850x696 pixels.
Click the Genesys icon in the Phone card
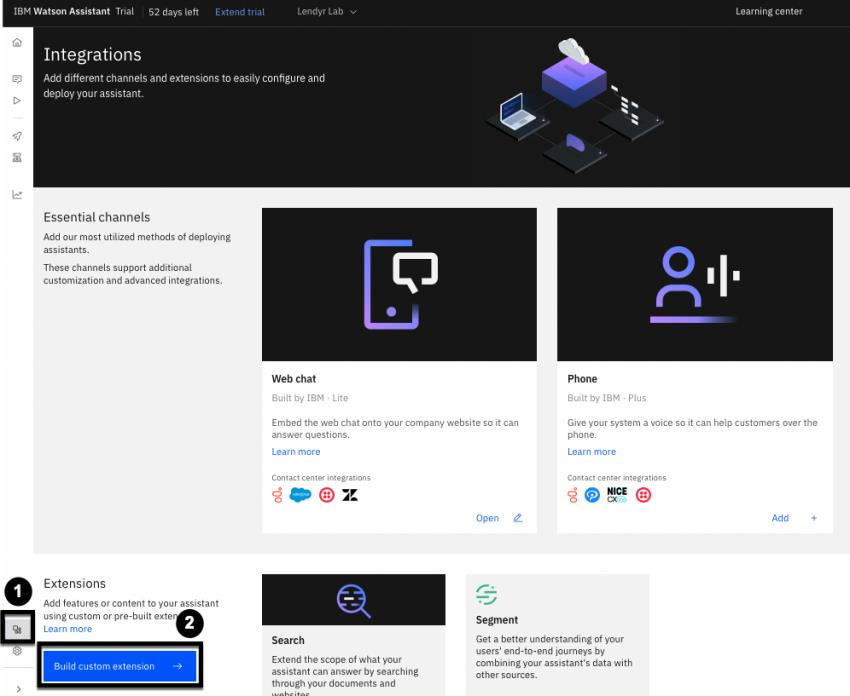(x=572, y=495)
